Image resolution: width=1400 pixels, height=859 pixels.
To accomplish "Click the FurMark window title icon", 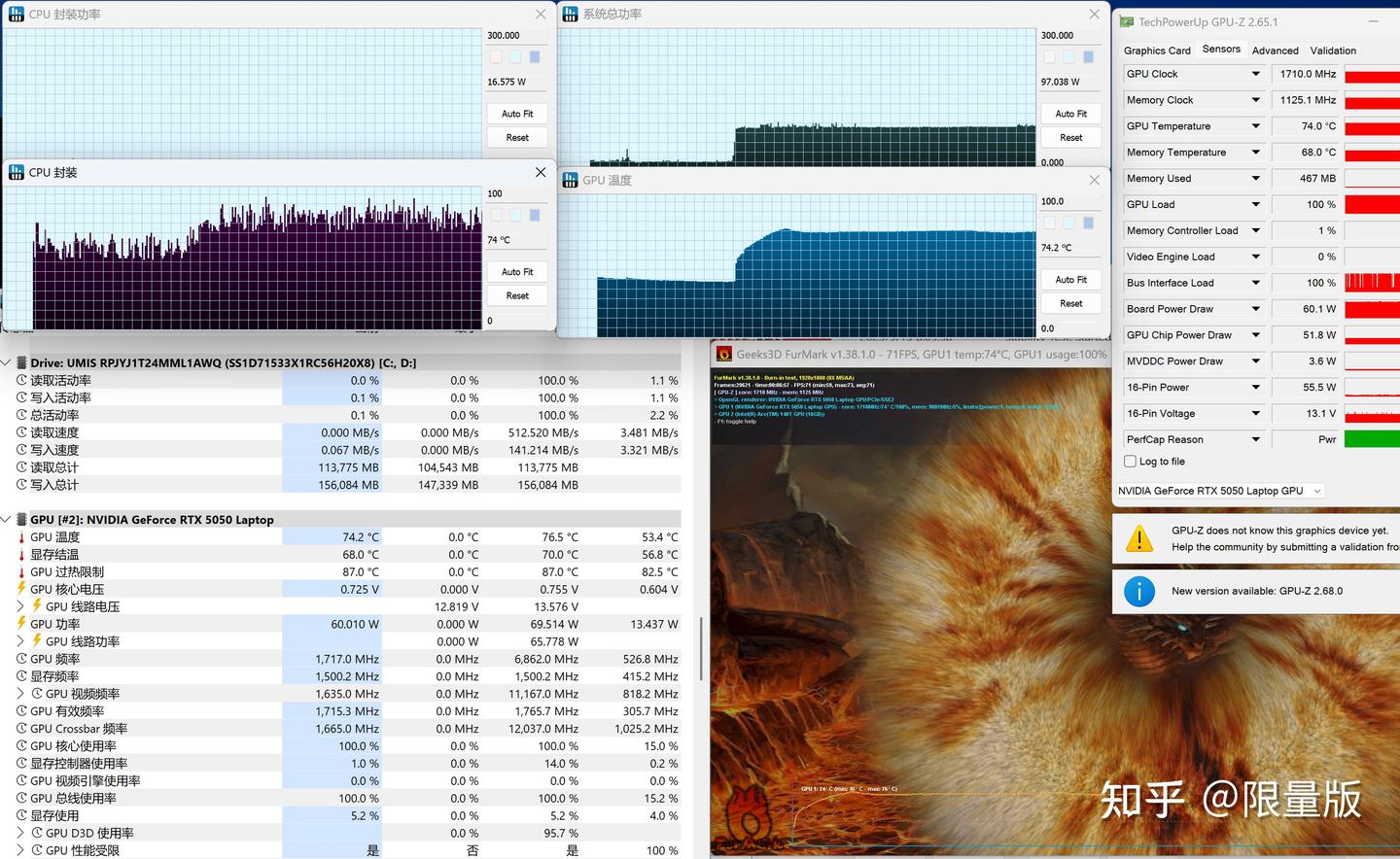I will pyautogui.click(x=723, y=355).
